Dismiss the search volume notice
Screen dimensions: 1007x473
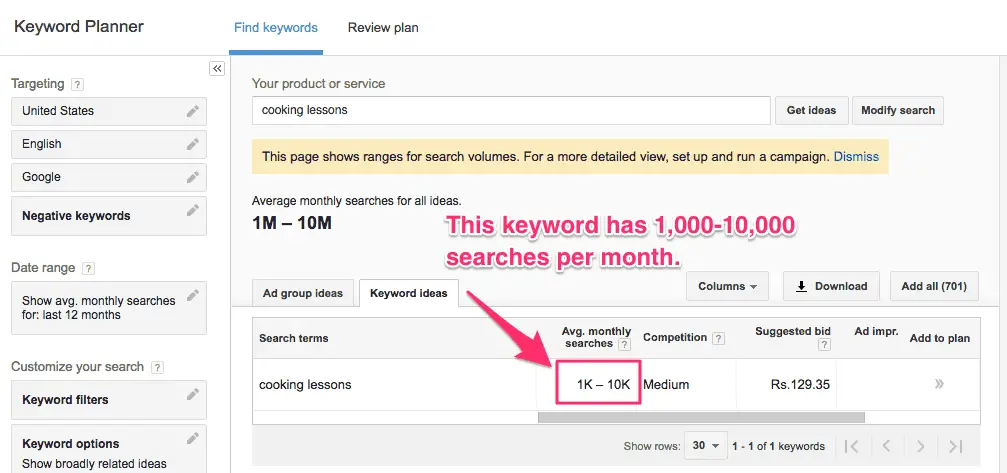(x=856, y=157)
